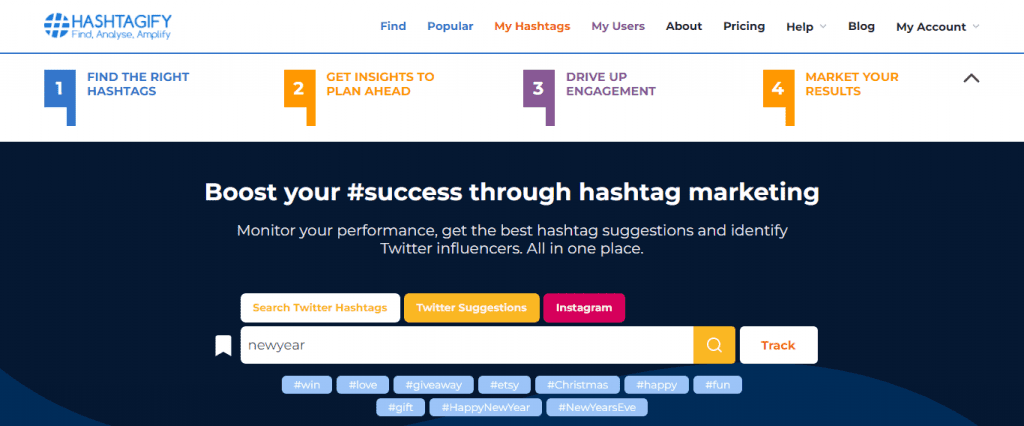The image size is (1024, 426).
Task: Click the Track button
Action: click(778, 345)
